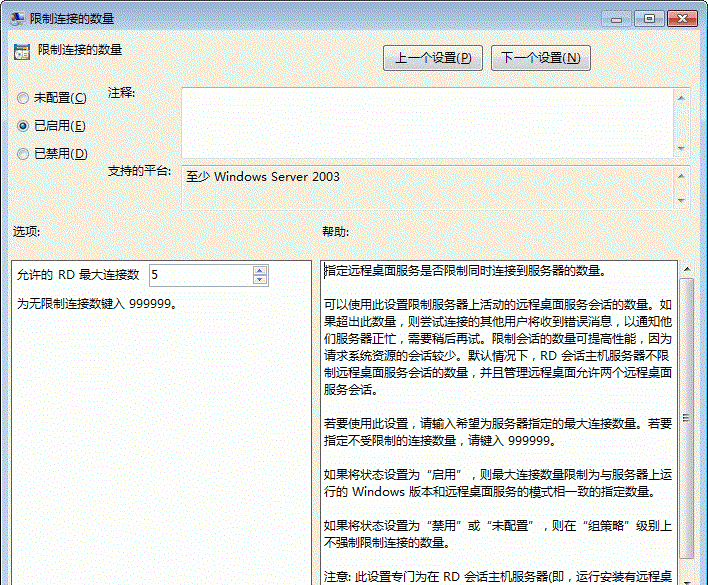Click help pane scroll up arrow
The image size is (708, 585).
[687, 269]
